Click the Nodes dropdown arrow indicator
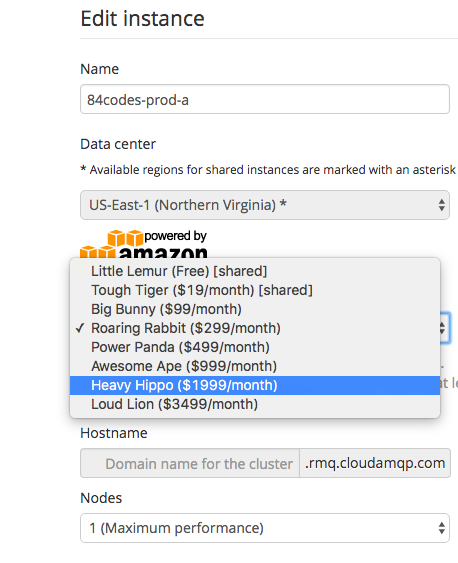Viewport: 458px width, 563px height. [x=441, y=528]
